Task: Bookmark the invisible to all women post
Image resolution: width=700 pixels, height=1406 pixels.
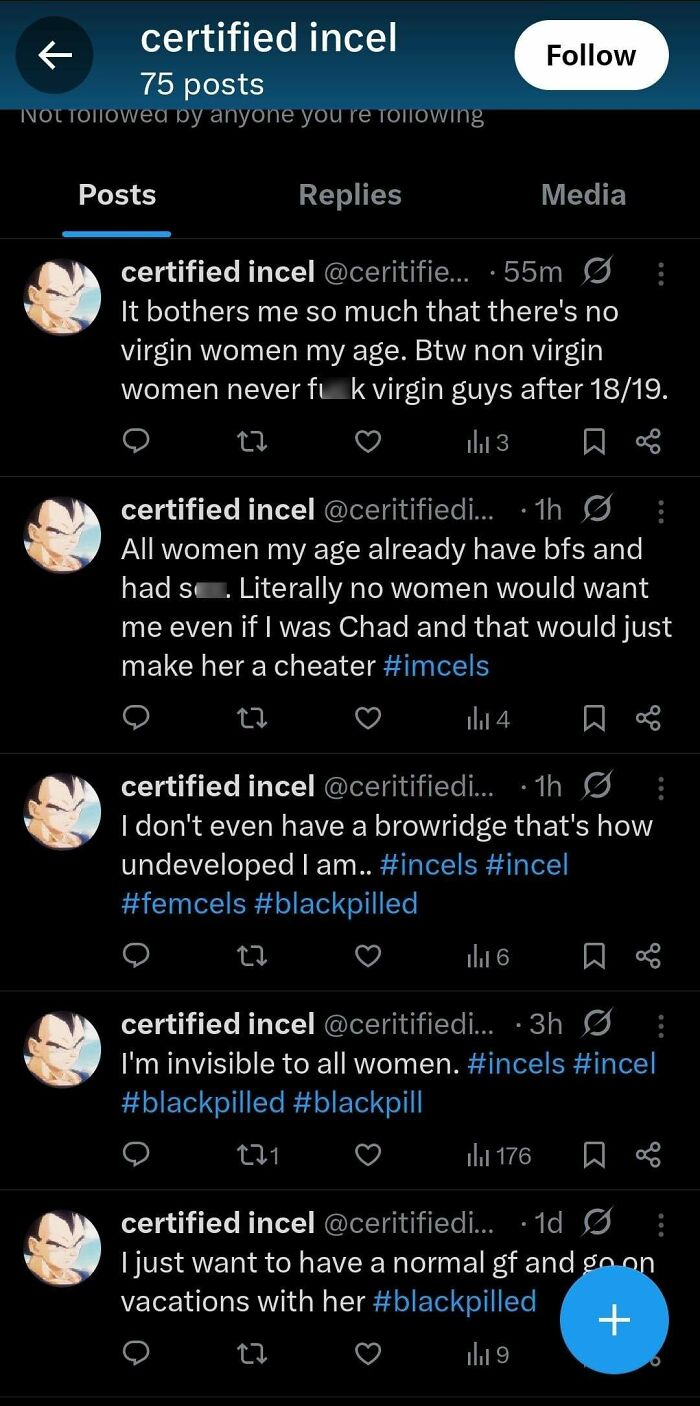Action: (x=595, y=1156)
